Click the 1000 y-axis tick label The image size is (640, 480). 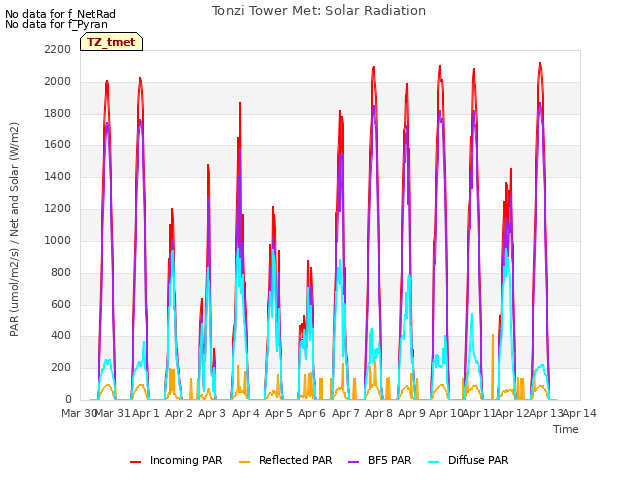click(x=58, y=240)
